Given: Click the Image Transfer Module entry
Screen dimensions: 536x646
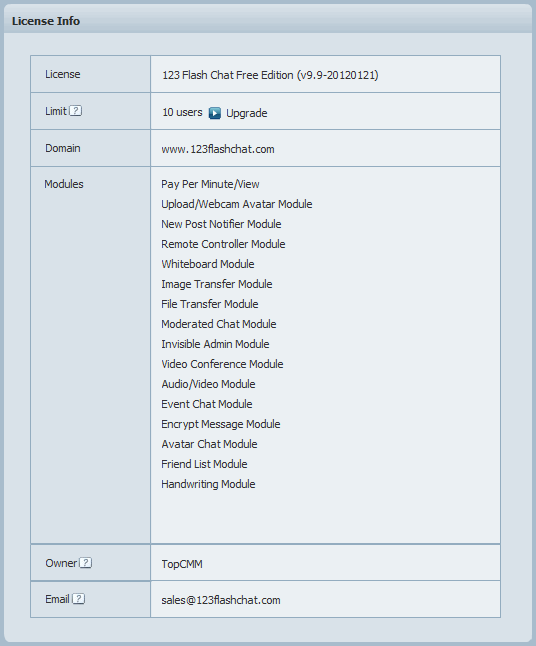Looking at the screenshot, I should pyautogui.click(x=217, y=284).
